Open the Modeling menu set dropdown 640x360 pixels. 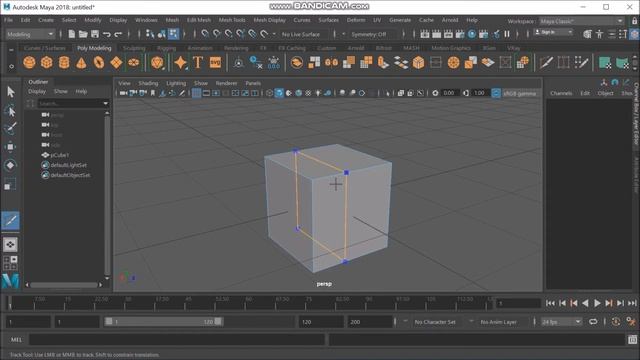[30, 34]
